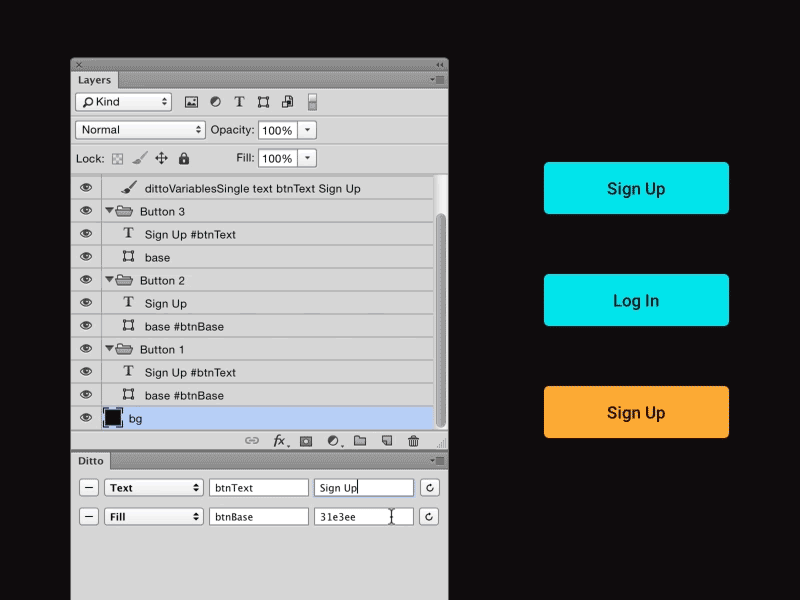Hide the bg layer
The width and height of the screenshot is (800, 600).
(86, 418)
